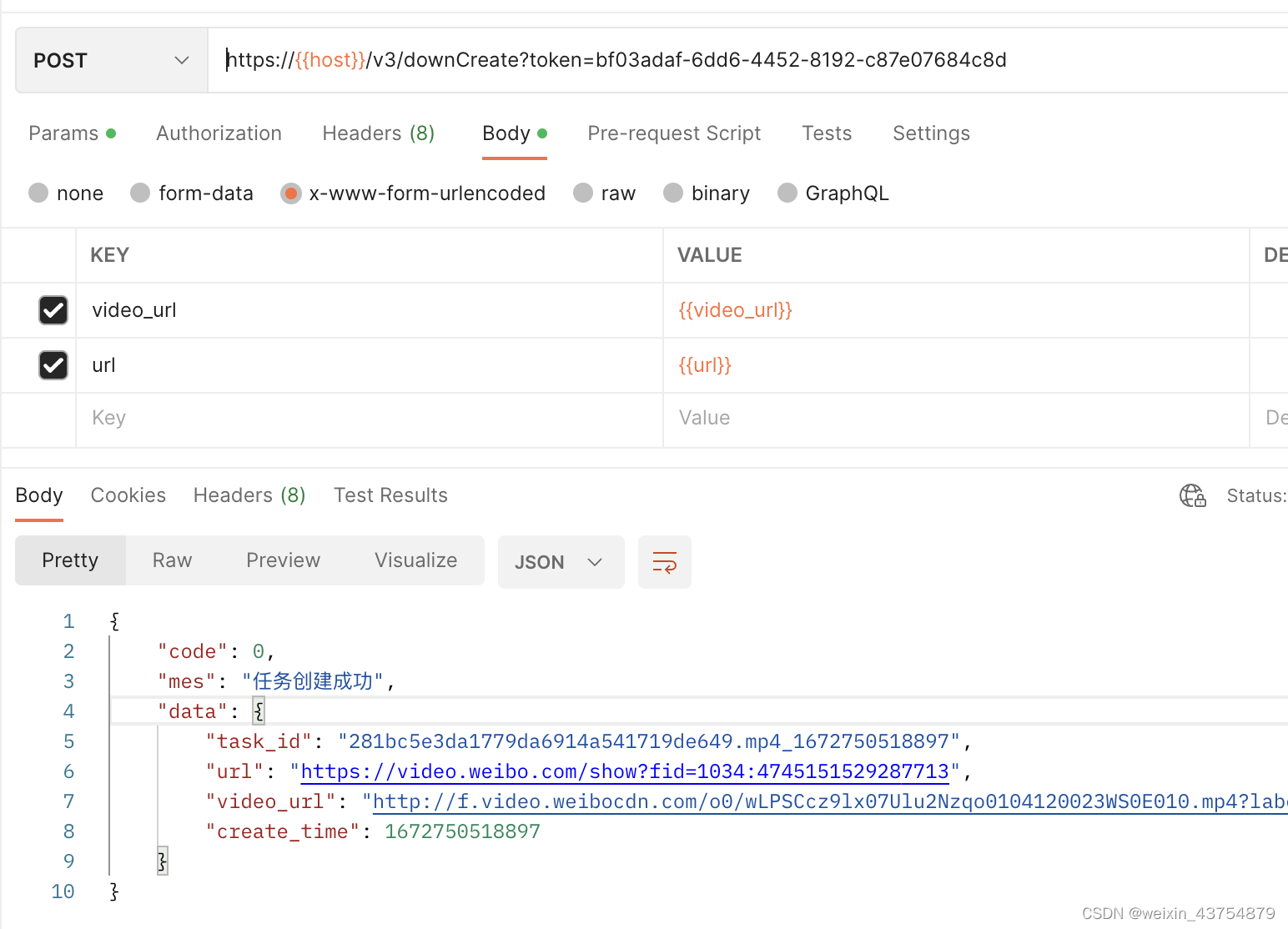The width and height of the screenshot is (1288, 929).
Task: Uncheck the video_url parameter checkbox
Action: pyautogui.click(x=53, y=310)
